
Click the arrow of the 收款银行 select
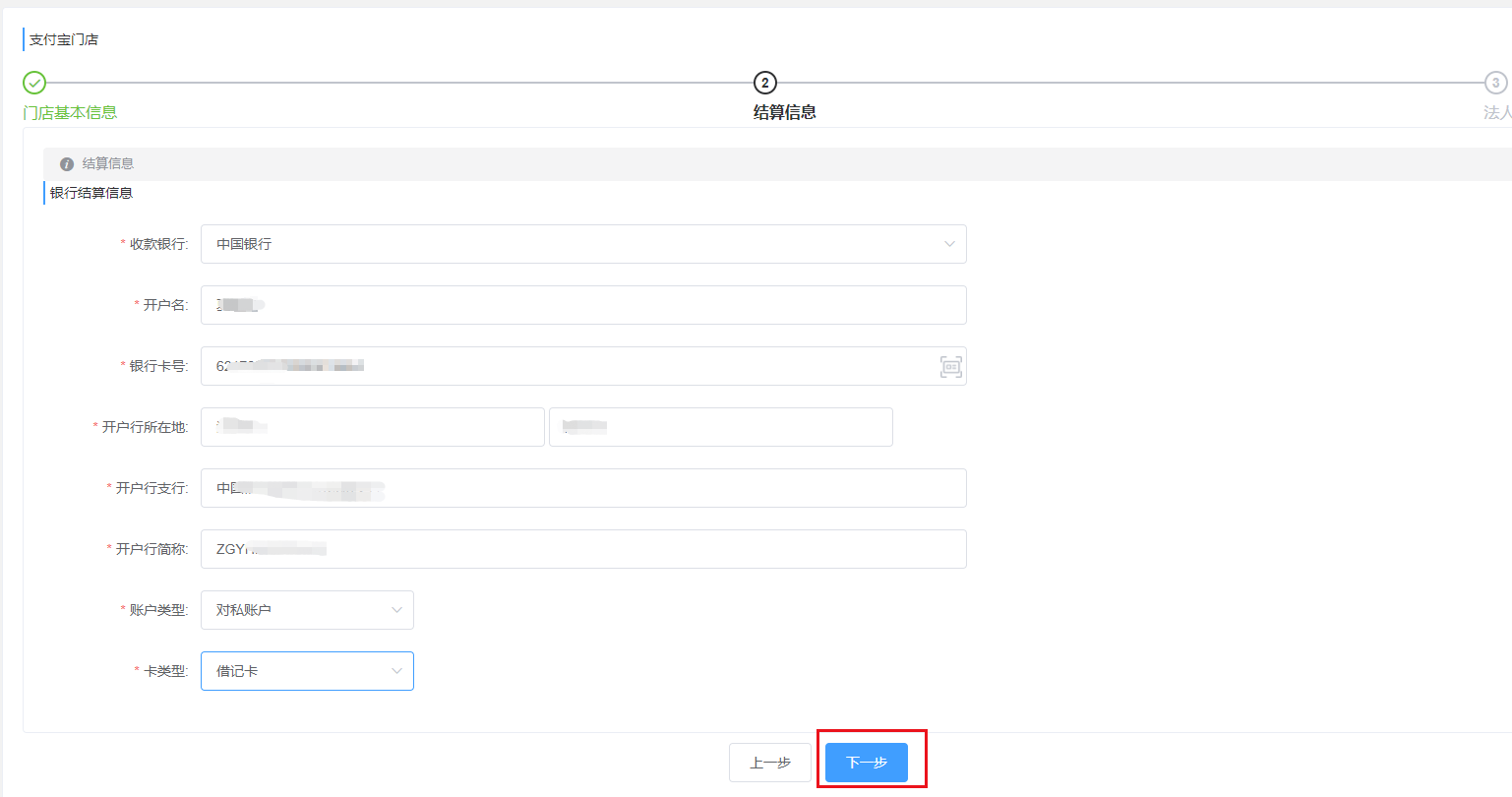(949, 244)
